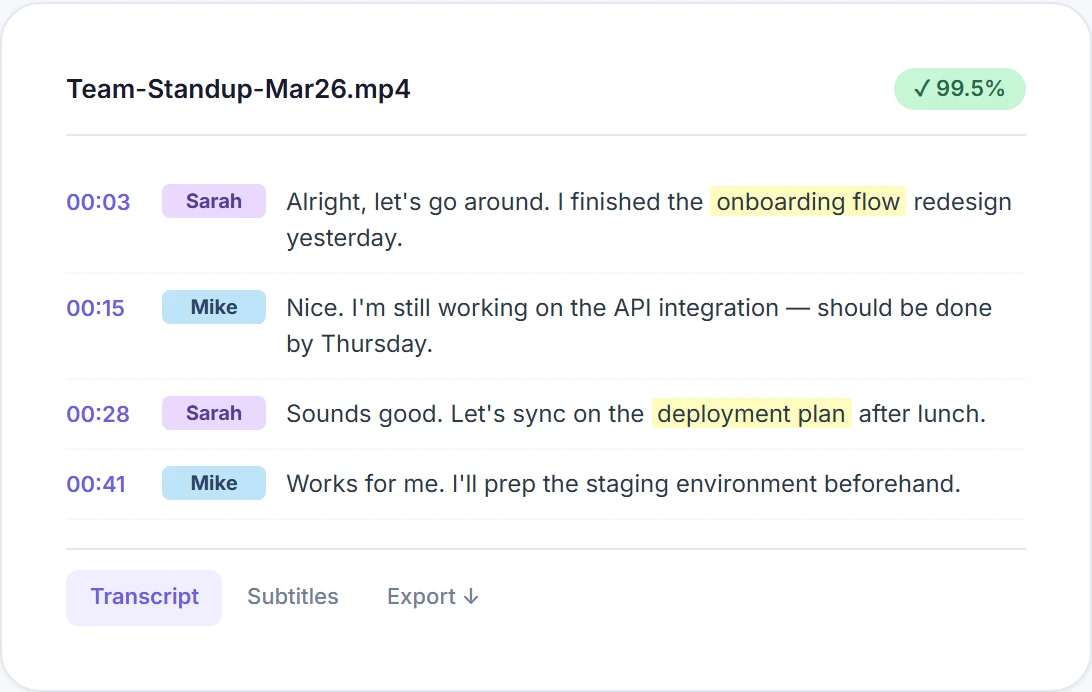Select Sarah's speaker label at 00:28
The width and height of the screenshot is (1092, 692).
pos(214,413)
